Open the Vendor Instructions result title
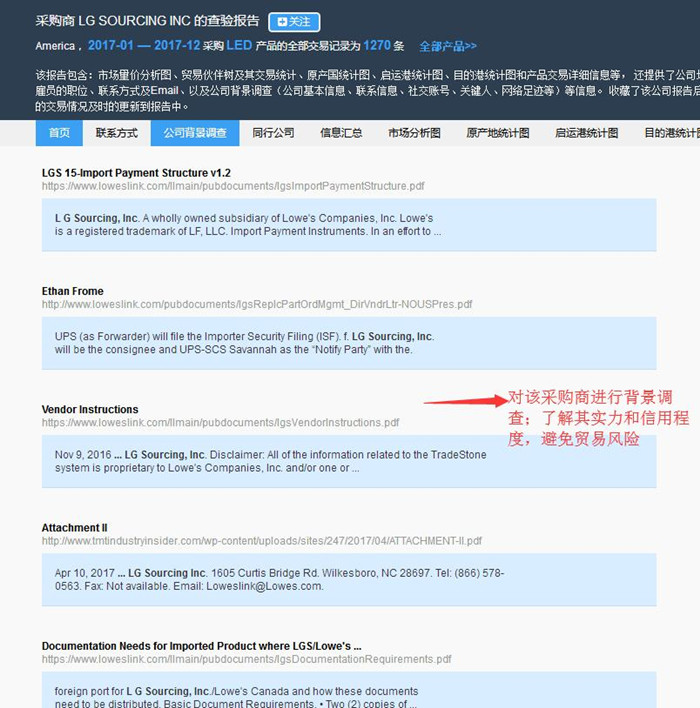 coord(90,410)
